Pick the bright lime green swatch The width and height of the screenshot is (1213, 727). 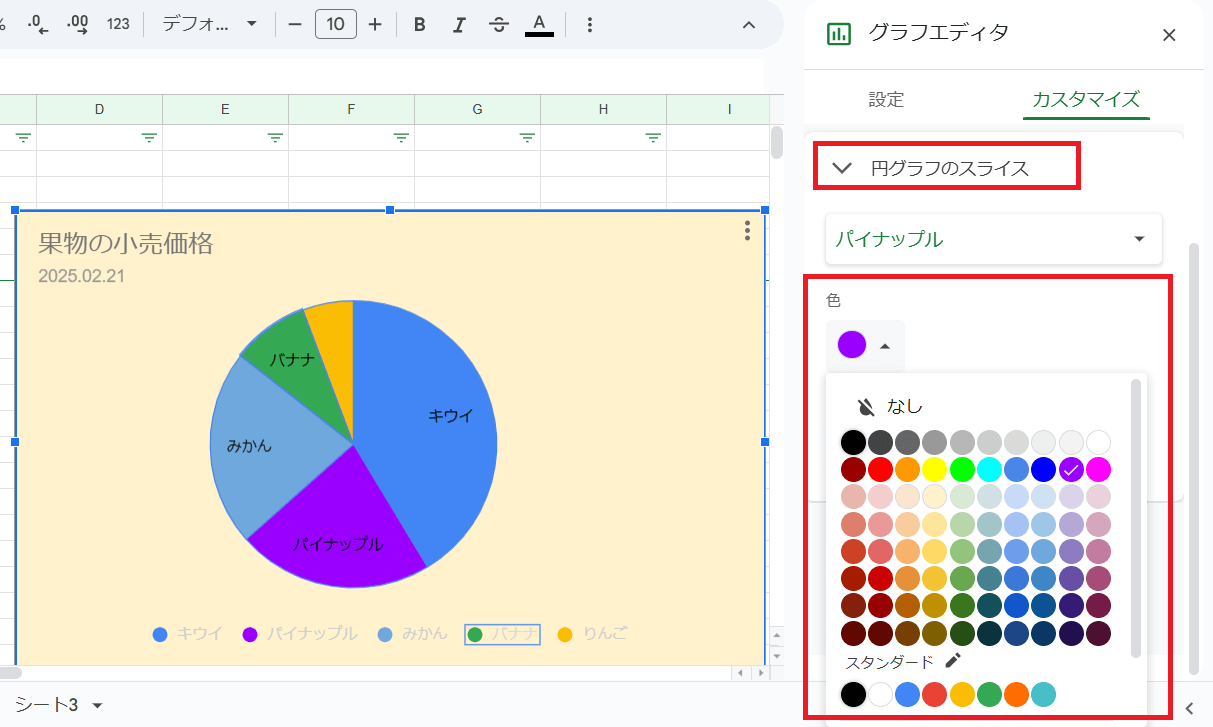coord(962,469)
